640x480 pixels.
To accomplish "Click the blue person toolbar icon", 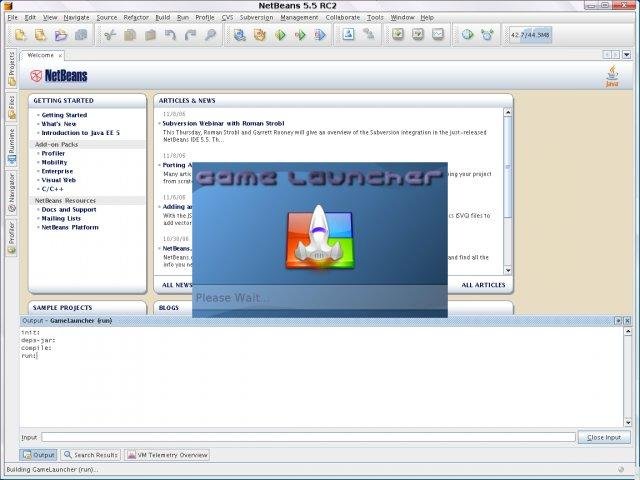I will [348, 34].
